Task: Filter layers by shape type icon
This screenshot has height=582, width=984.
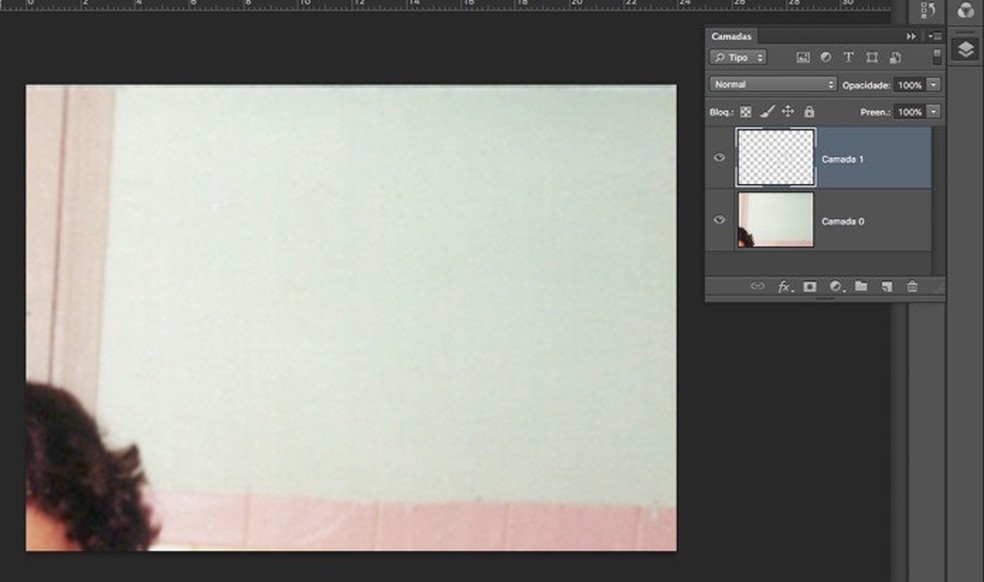Action: click(x=872, y=57)
